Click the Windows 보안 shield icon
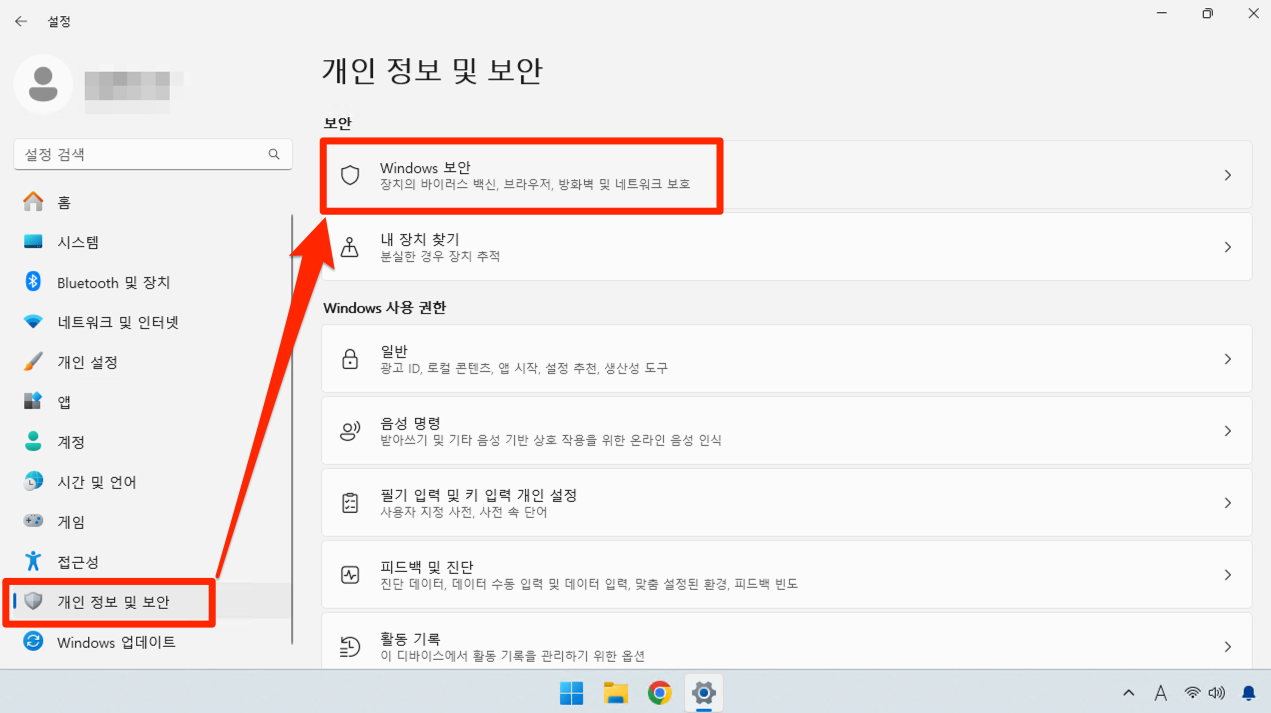This screenshot has width=1271, height=713. pyautogui.click(x=350, y=175)
